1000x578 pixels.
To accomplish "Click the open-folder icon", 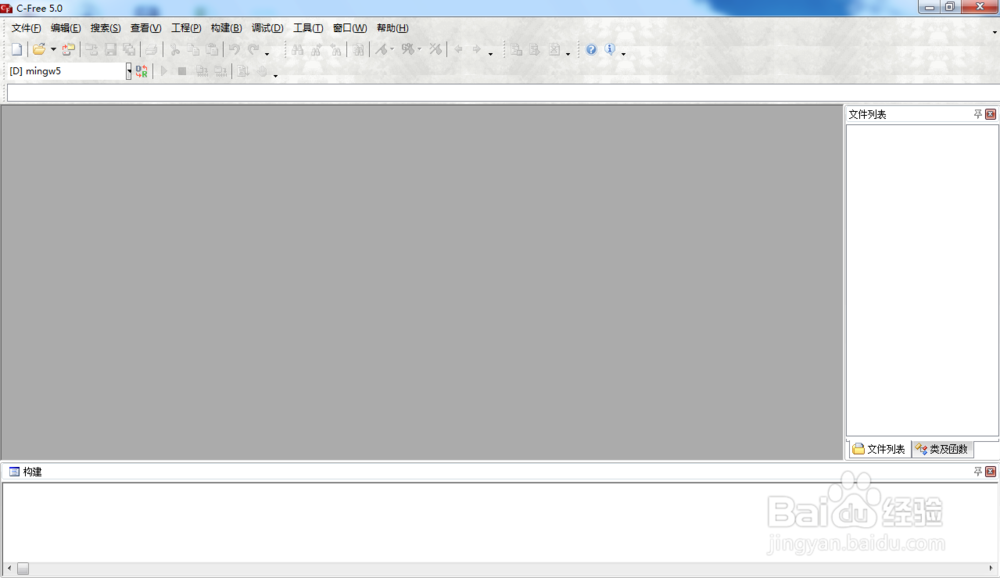I will (x=39, y=49).
